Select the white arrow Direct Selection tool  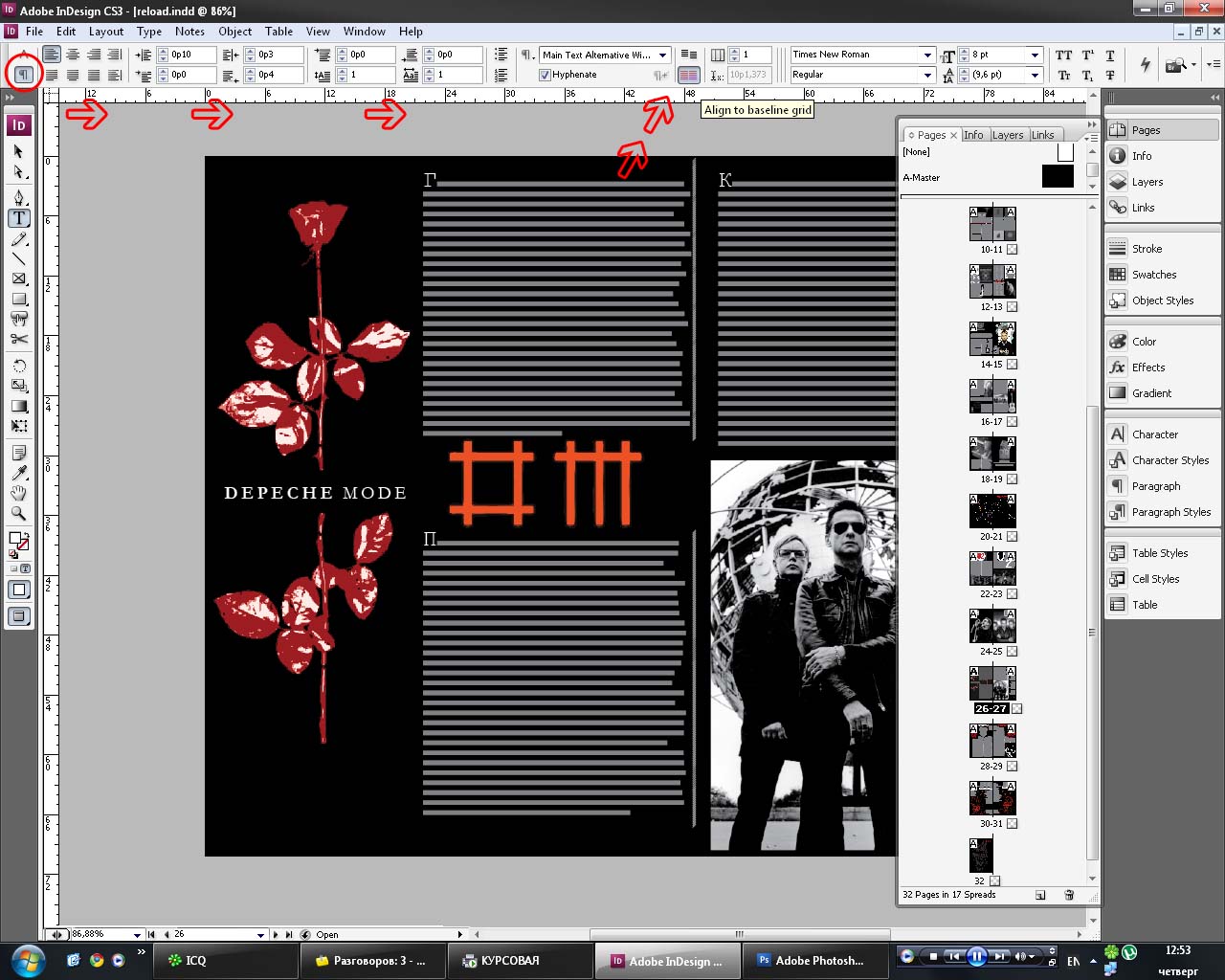pos(18,172)
